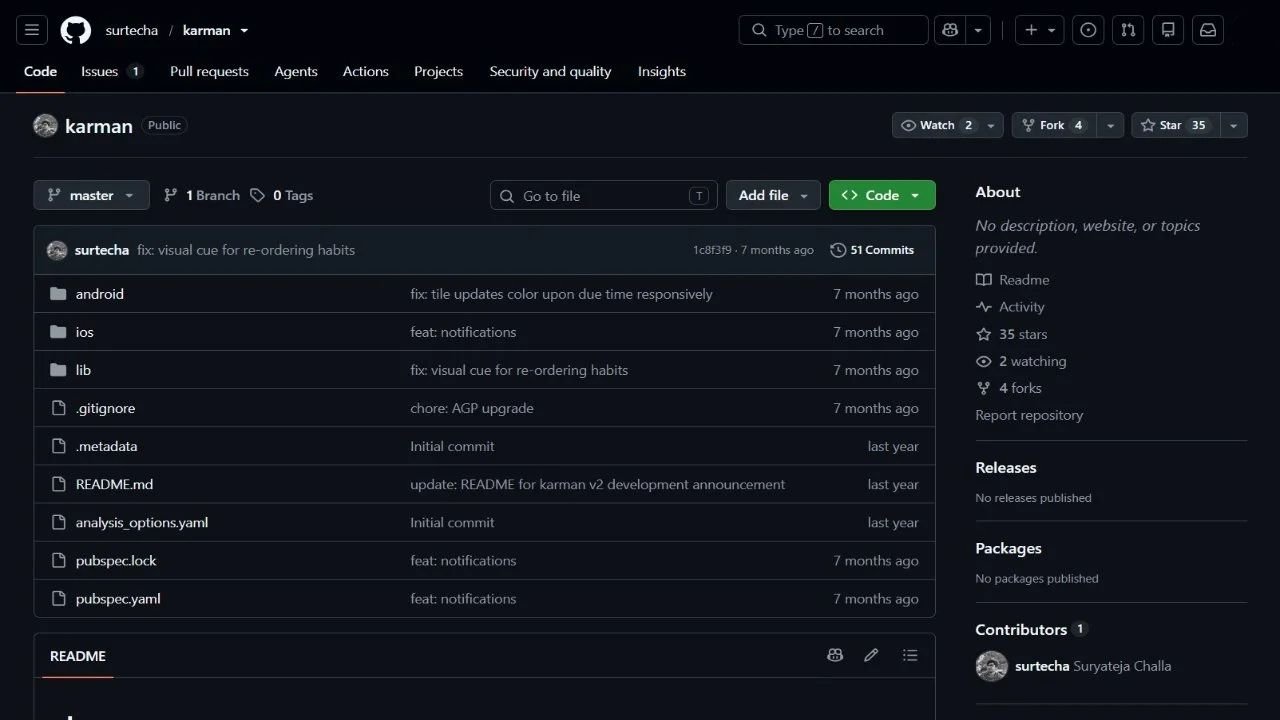Screen dimensions: 1280x720
Task: View the 1 Branch list
Action: tap(202, 195)
